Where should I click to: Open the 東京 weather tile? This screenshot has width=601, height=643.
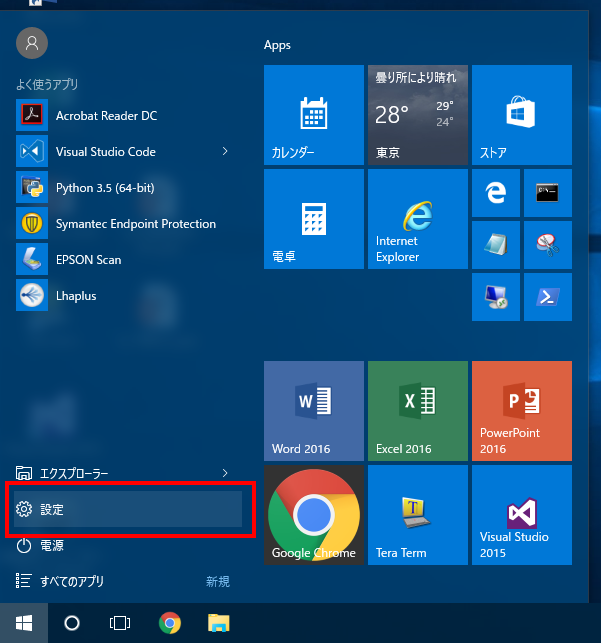(x=418, y=115)
